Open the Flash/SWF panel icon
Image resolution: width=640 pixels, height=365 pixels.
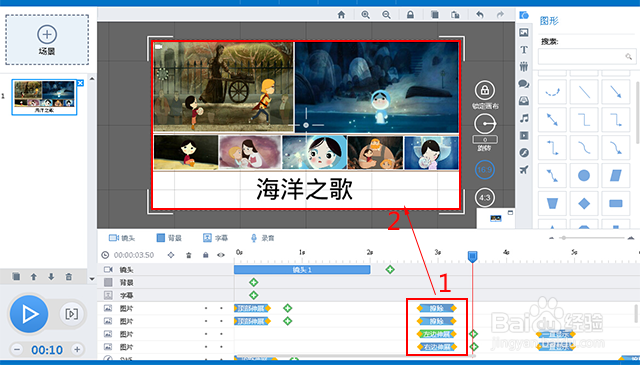524,153
